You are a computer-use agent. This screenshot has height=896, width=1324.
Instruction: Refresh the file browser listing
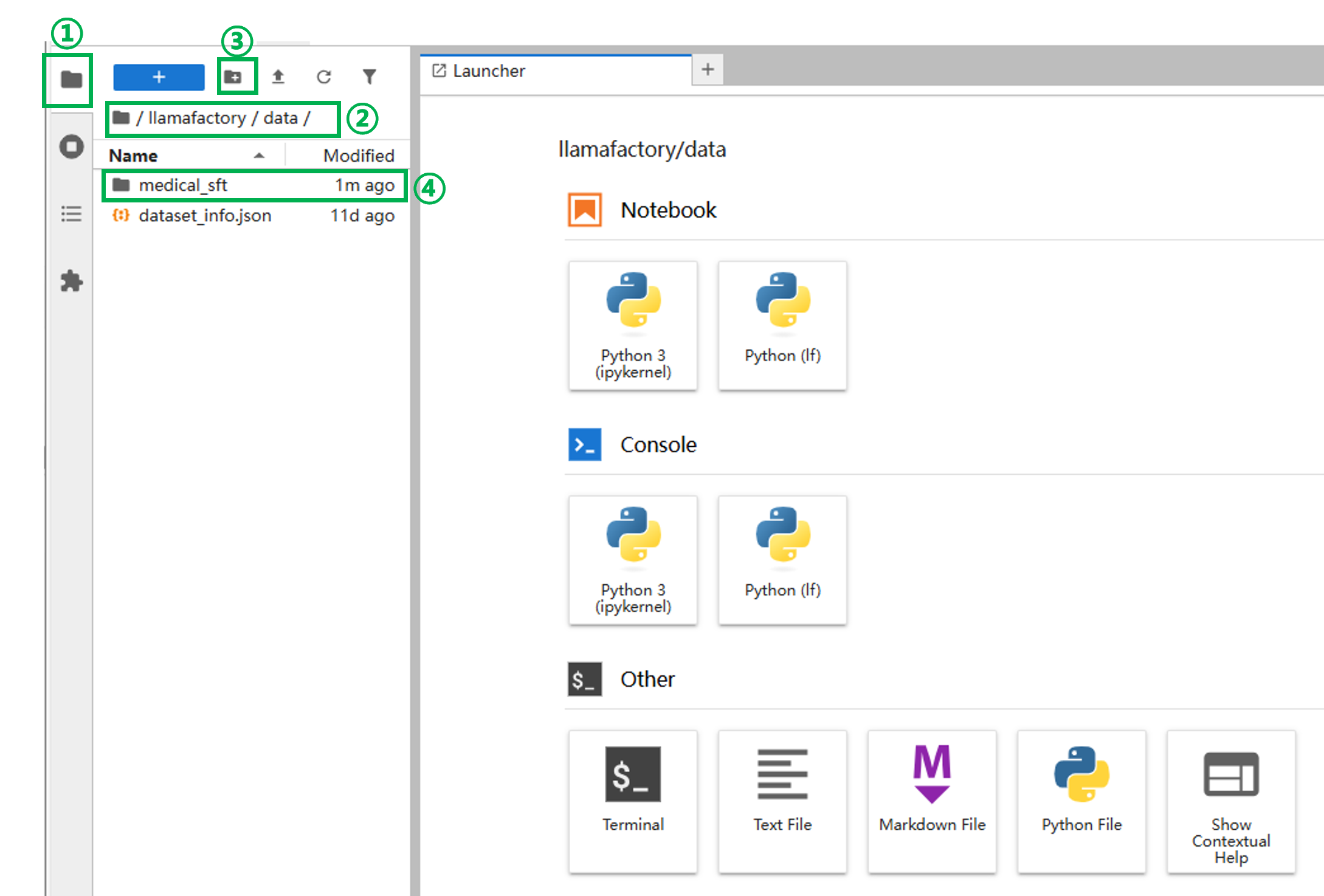[323, 77]
